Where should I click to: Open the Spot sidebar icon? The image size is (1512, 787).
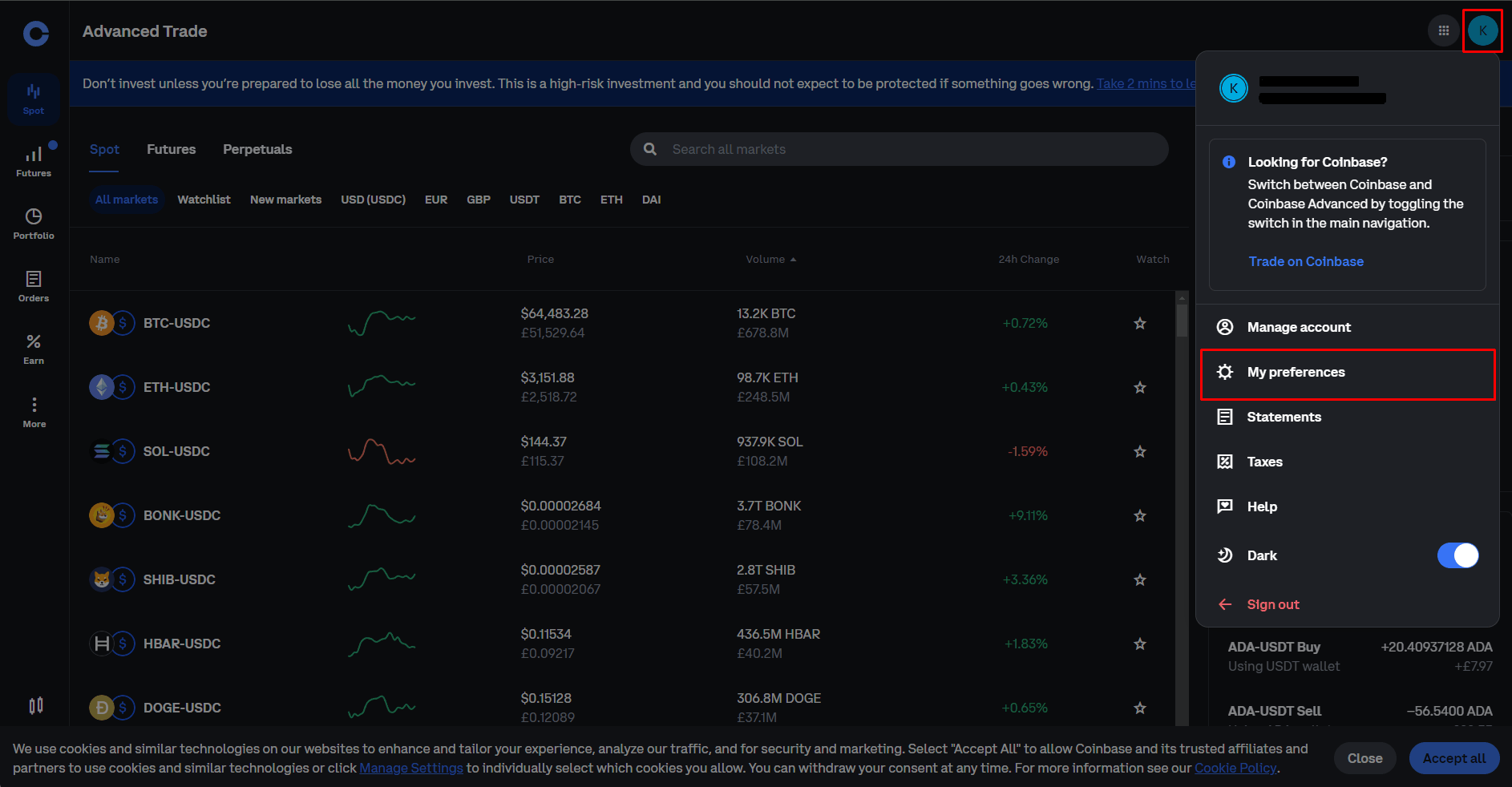pos(34,99)
